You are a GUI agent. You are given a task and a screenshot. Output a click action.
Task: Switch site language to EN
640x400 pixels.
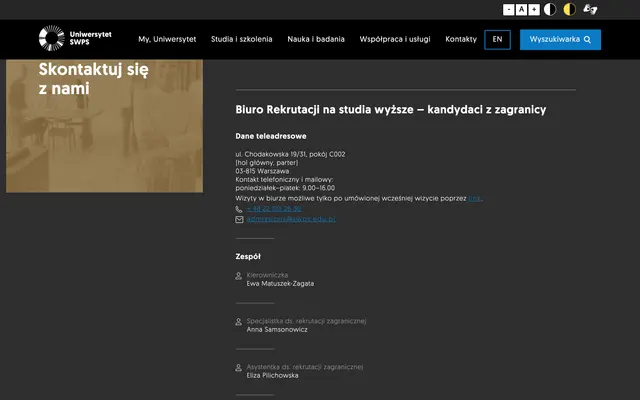click(497, 40)
